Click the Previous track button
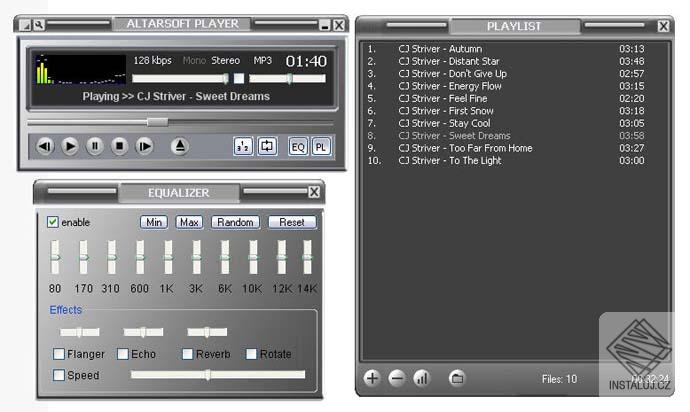Viewport: 690px width, 412px height. point(44,146)
